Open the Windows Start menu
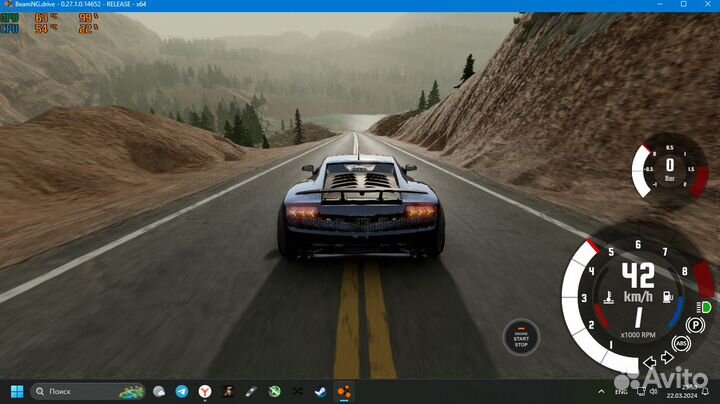The image size is (720, 404). (x=17, y=392)
